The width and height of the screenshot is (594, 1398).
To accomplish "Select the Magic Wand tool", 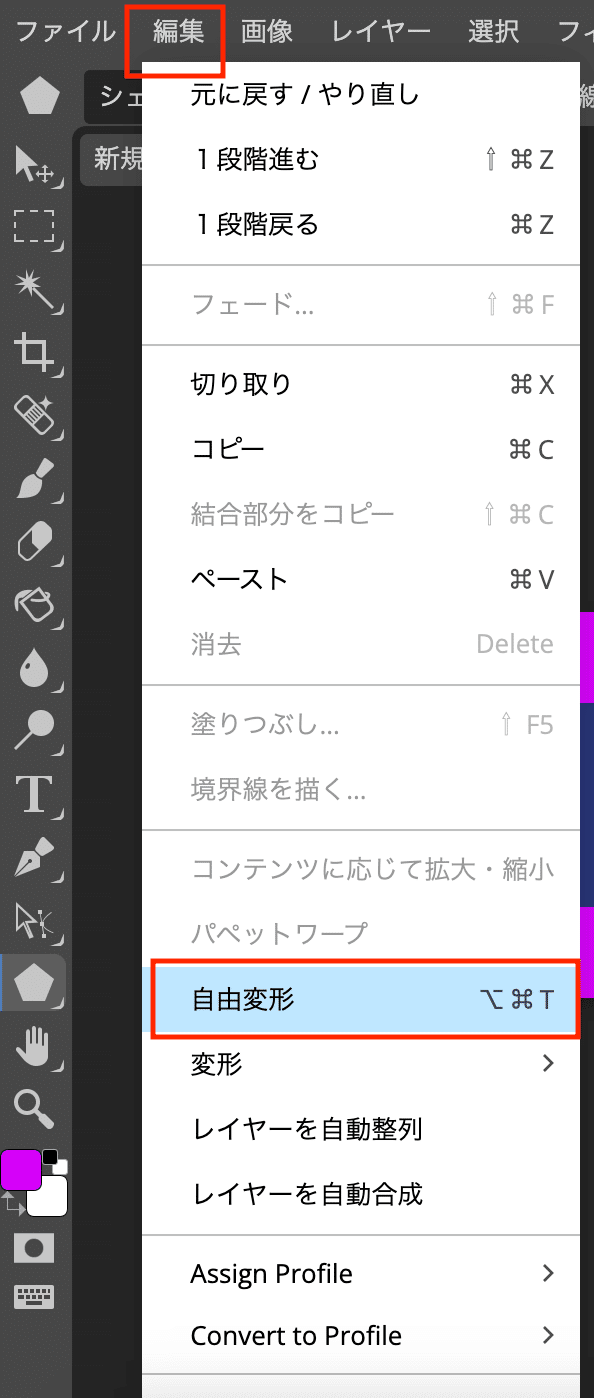I will [34, 291].
